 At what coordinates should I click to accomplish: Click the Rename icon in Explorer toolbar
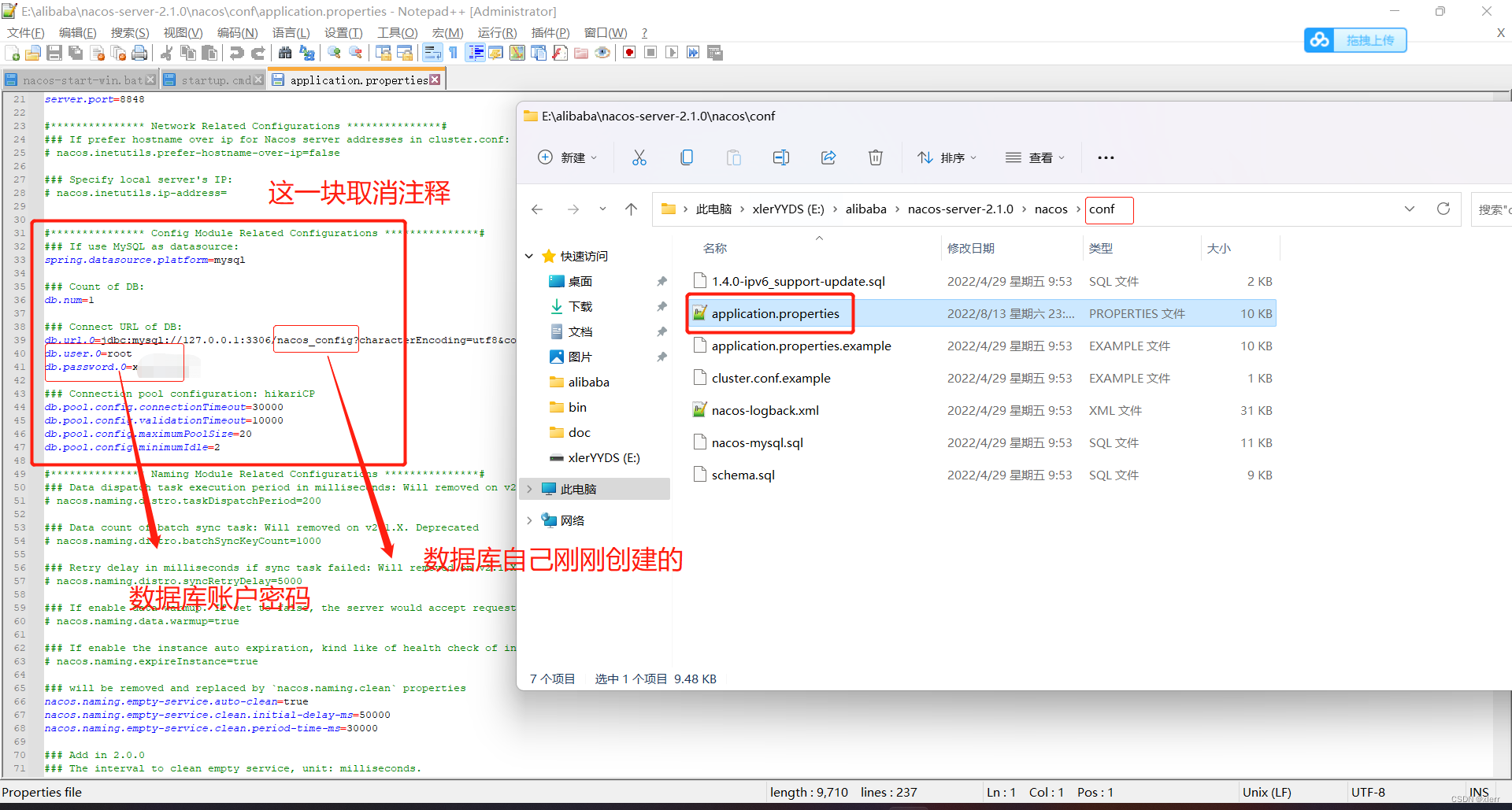pos(781,157)
